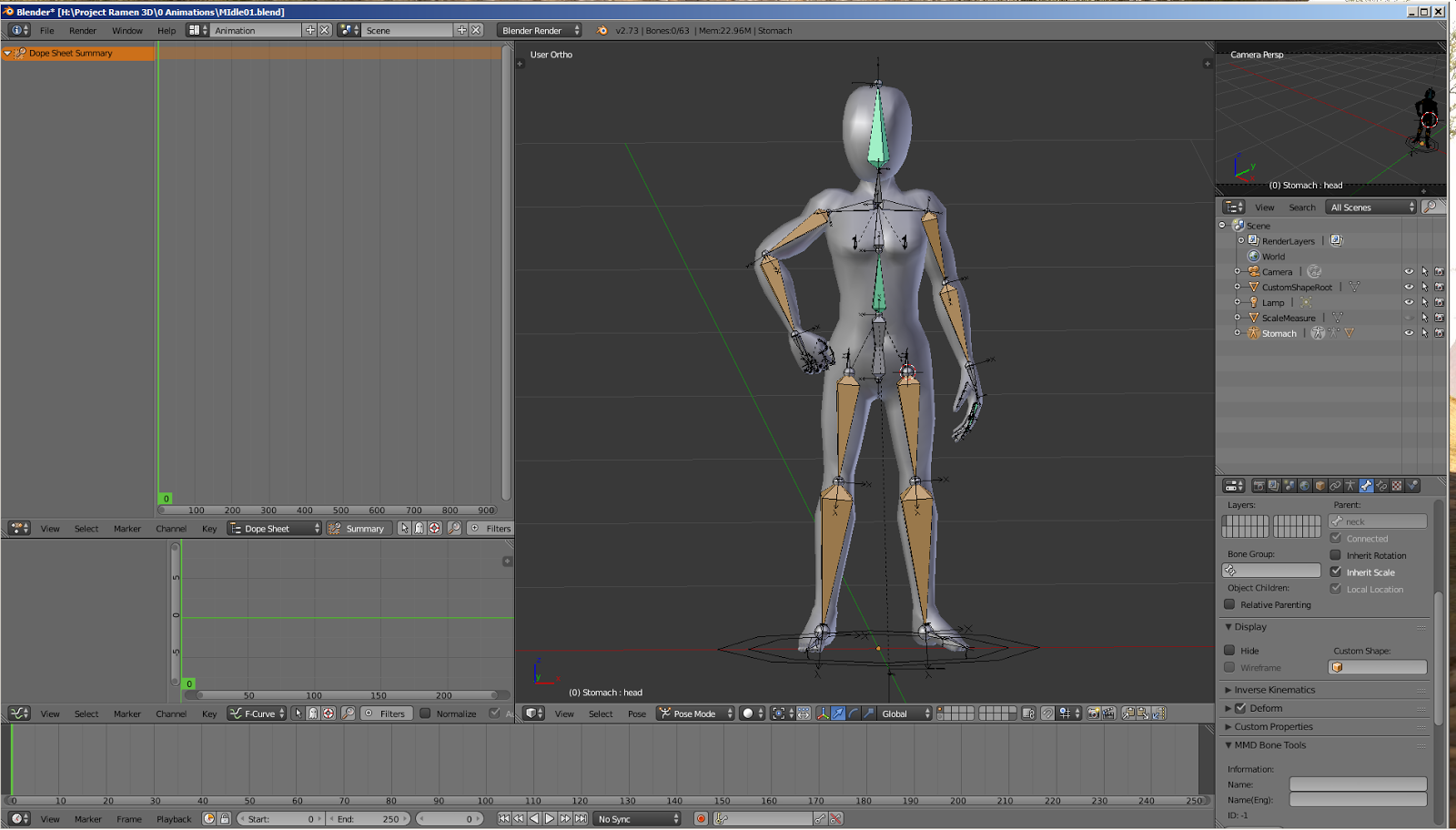The height and width of the screenshot is (830, 1456).
Task: Enable Normalize in the F-Curve editor
Action: (x=425, y=714)
